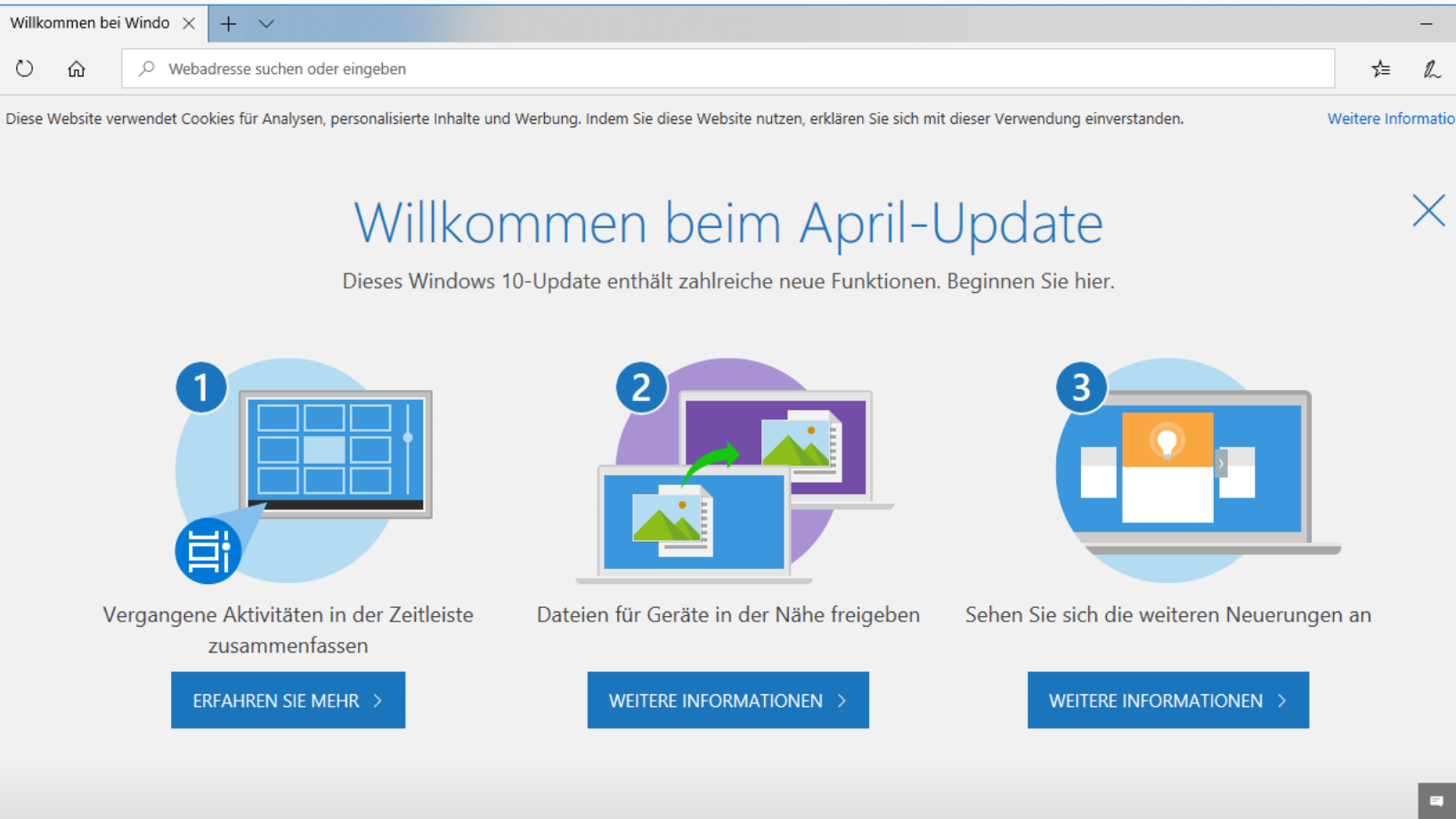Open a new tab with plus icon
The width and height of the screenshot is (1456, 819).
click(229, 24)
